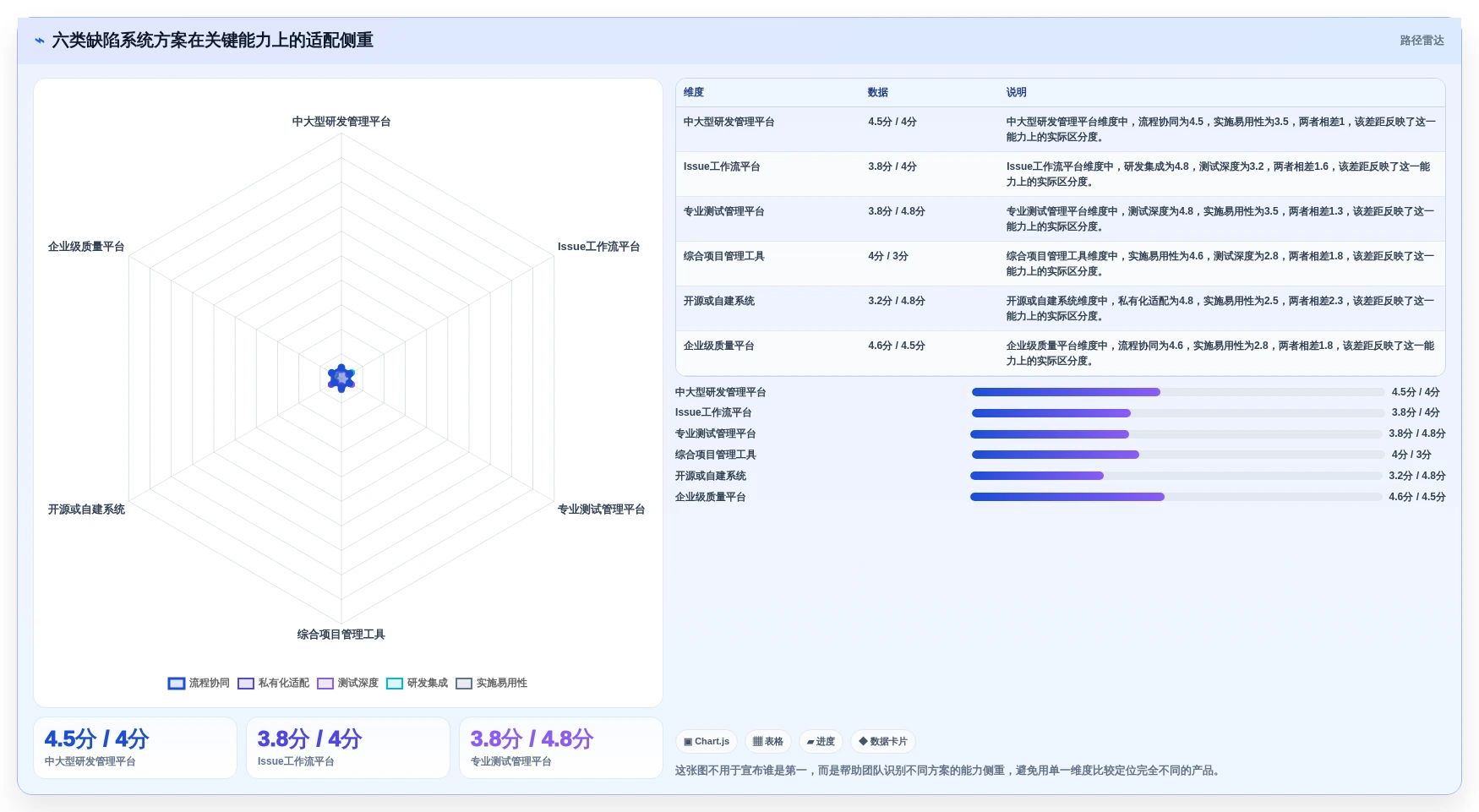Click radar axis label 综合项目管理工具

tap(341, 635)
